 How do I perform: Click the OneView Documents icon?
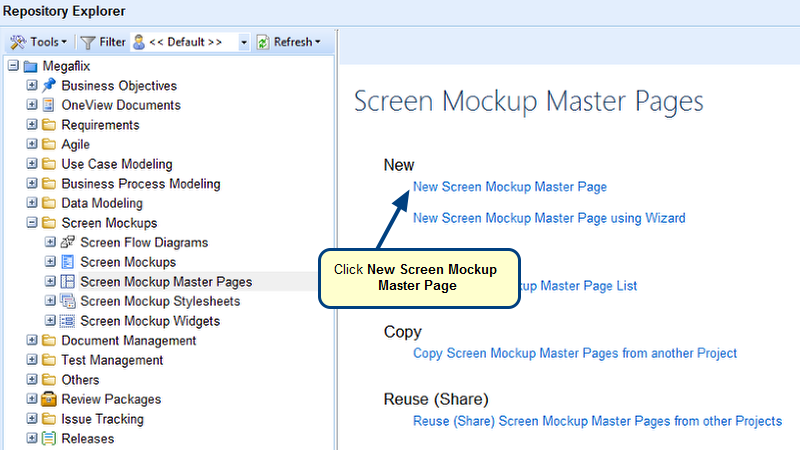click(49, 105)
